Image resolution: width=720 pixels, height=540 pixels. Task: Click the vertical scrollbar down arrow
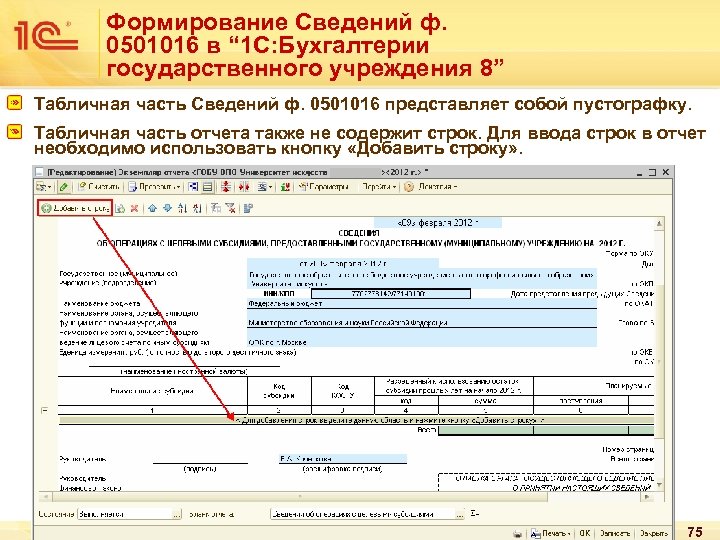click(x=659, y=485)
